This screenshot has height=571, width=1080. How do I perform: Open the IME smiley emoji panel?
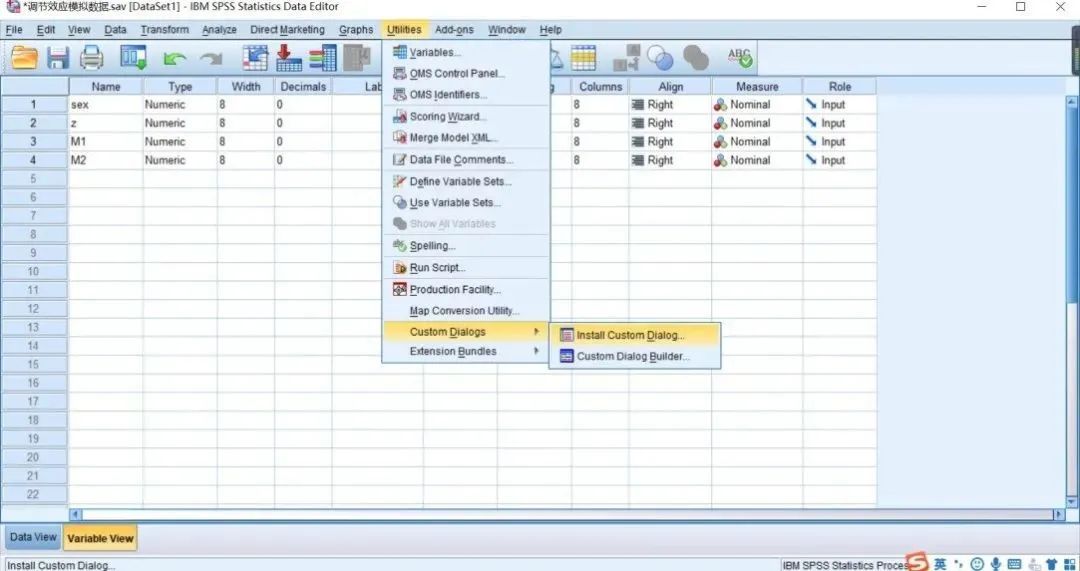coord(977,564)
